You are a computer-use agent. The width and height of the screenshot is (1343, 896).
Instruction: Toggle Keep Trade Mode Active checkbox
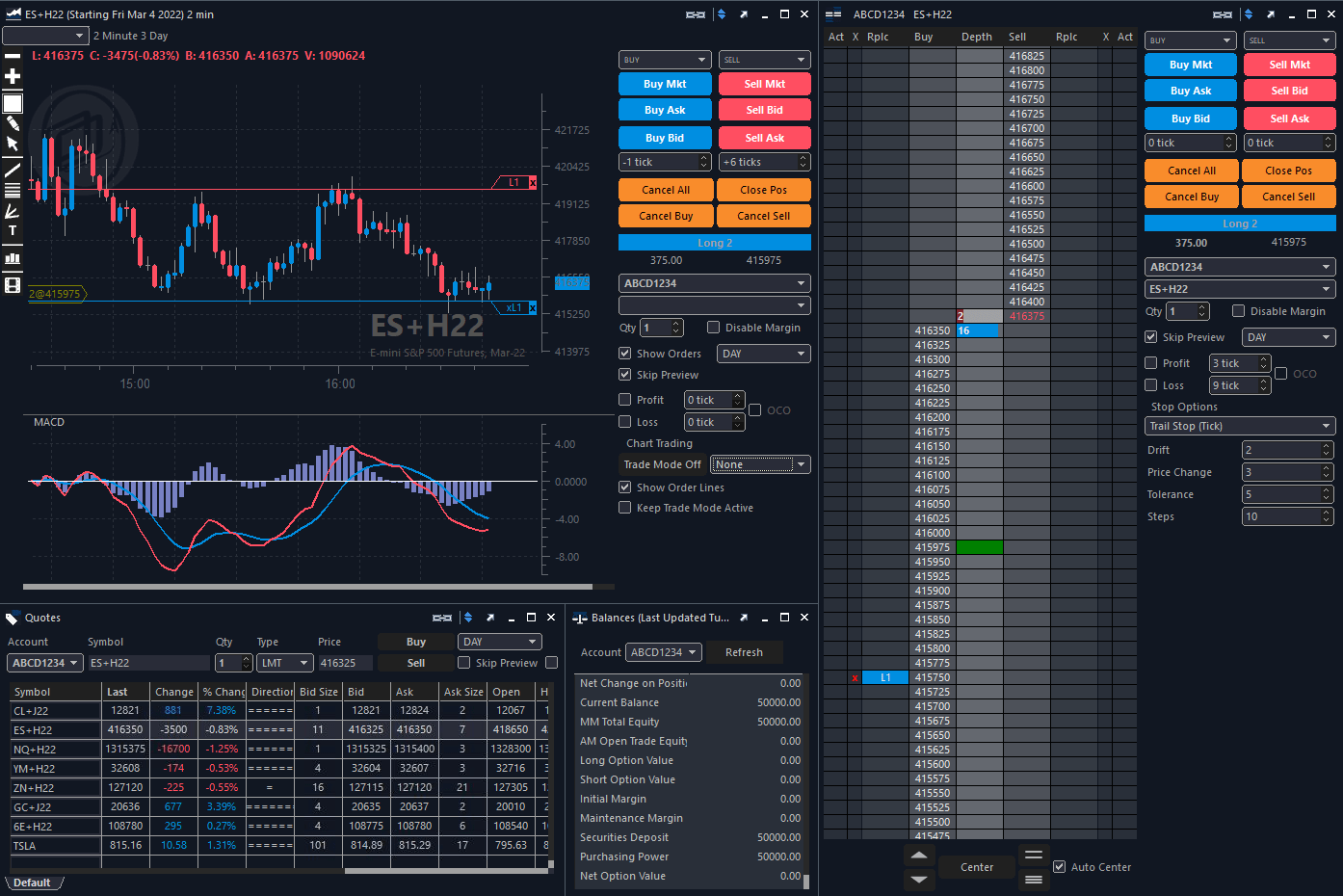[x=625, y=508]
